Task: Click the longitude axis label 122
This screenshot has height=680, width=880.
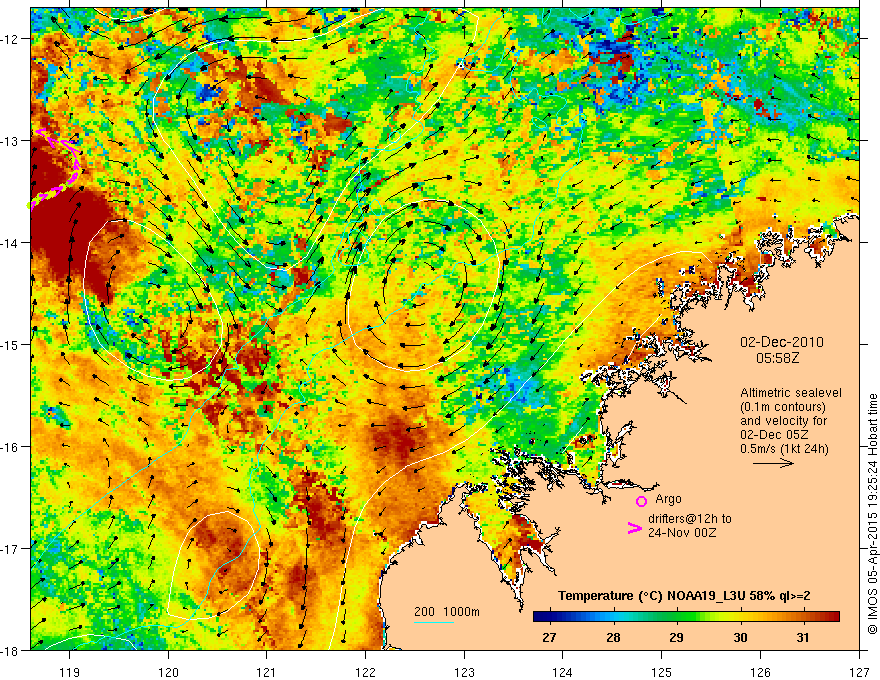Action: pyautogui.click(x=365, y=672)
